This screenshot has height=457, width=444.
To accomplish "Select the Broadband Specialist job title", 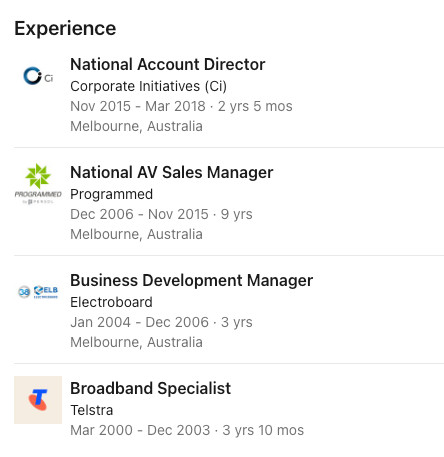I will (151, 388).
